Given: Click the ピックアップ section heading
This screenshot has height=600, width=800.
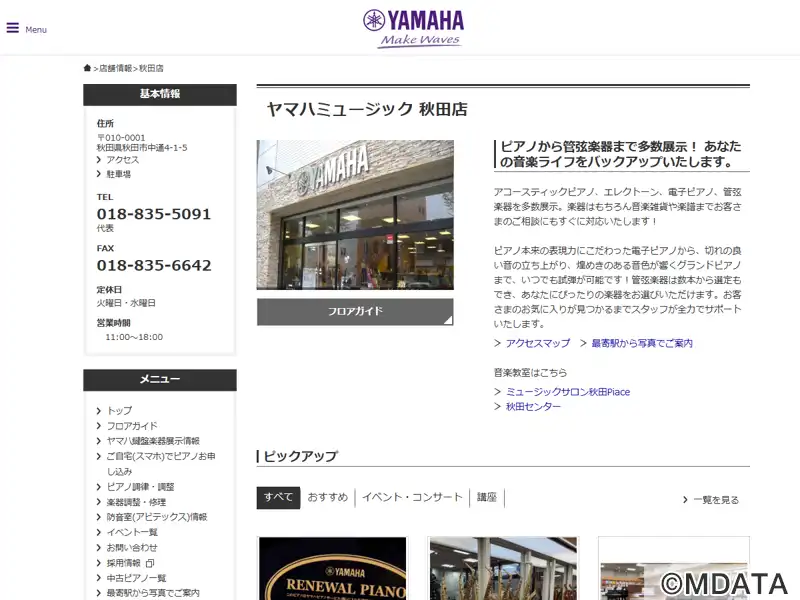Looking at the screenshot, I should [x=301, y=456].
